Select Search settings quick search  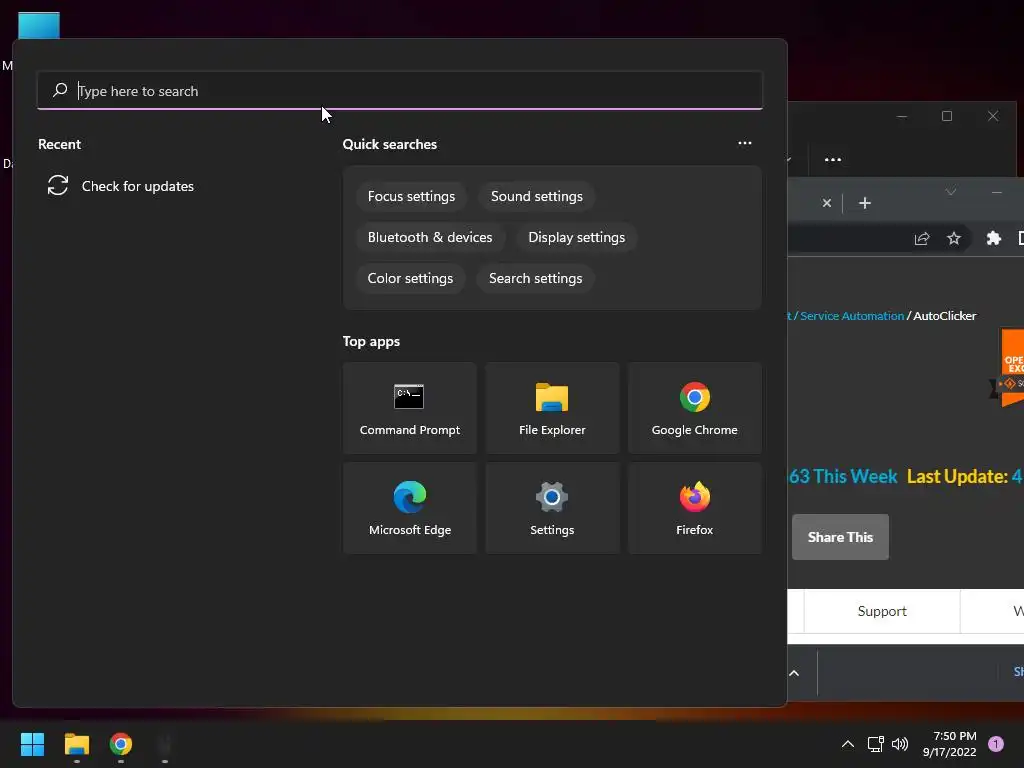(x=536, y=279)
